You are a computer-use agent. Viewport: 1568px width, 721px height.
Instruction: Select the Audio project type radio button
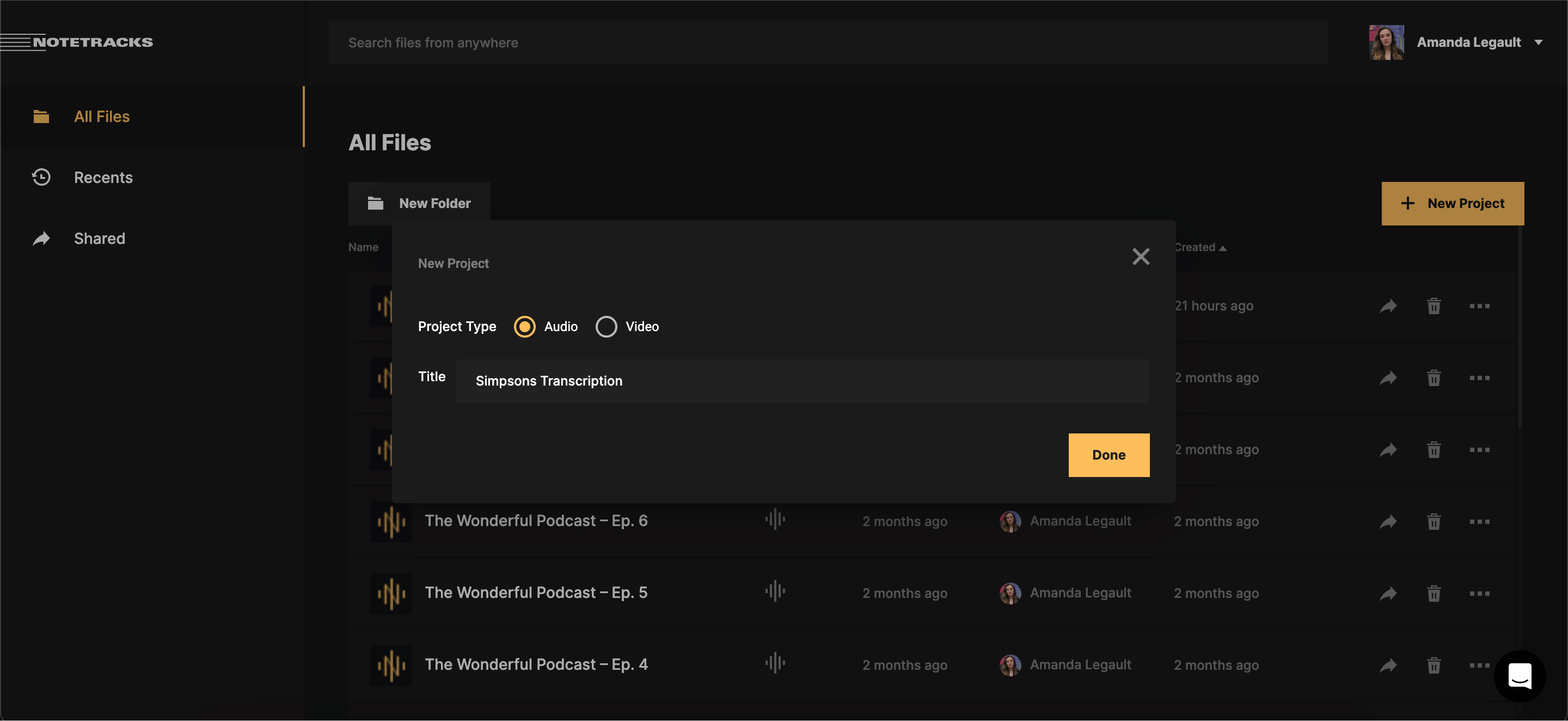point(524,326)
